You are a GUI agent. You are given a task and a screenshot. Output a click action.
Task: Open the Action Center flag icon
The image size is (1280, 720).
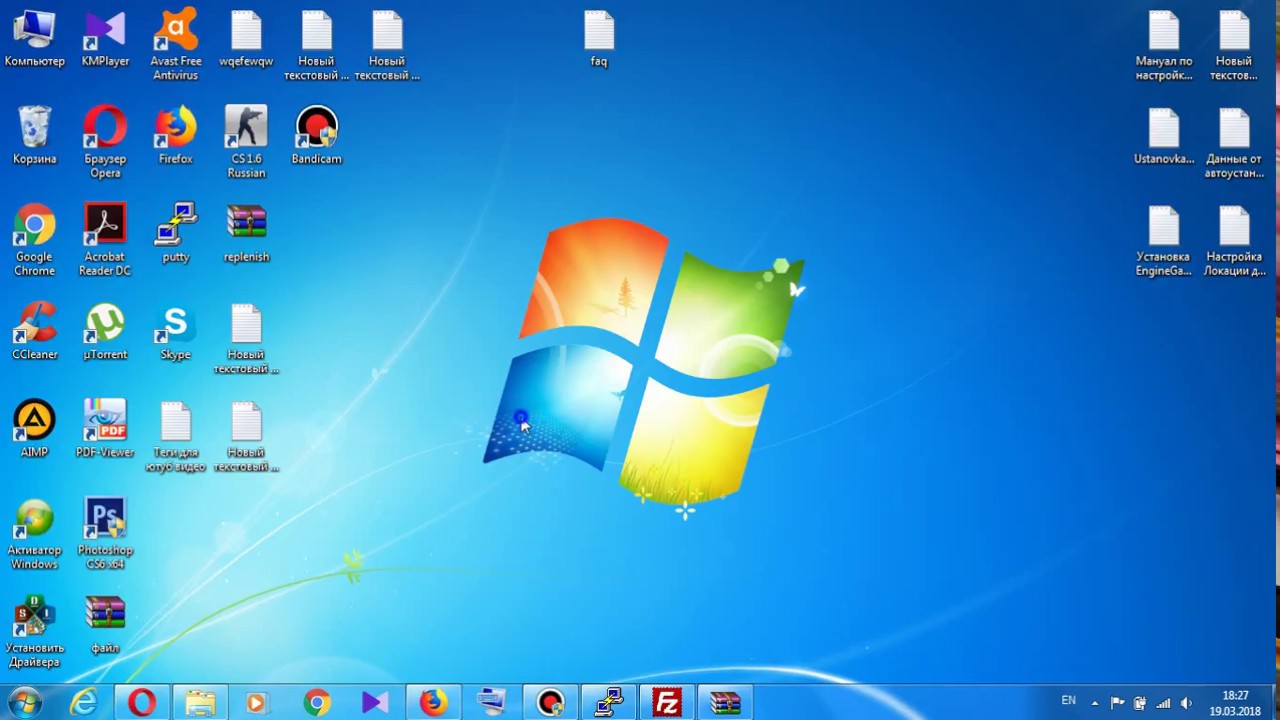[x=1117, y=703]
